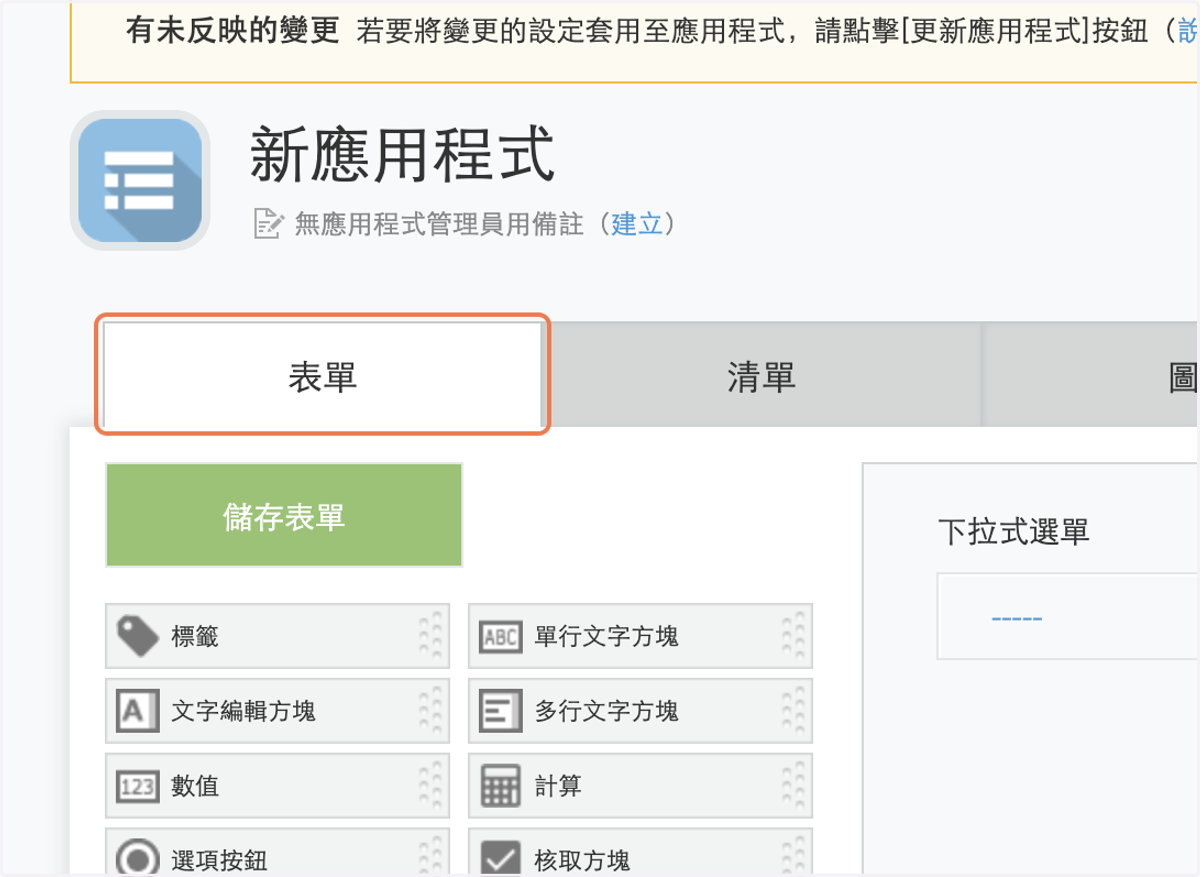Click the 建立 link for admin memo
1200x877 pixels.
[x=637, y=224]
